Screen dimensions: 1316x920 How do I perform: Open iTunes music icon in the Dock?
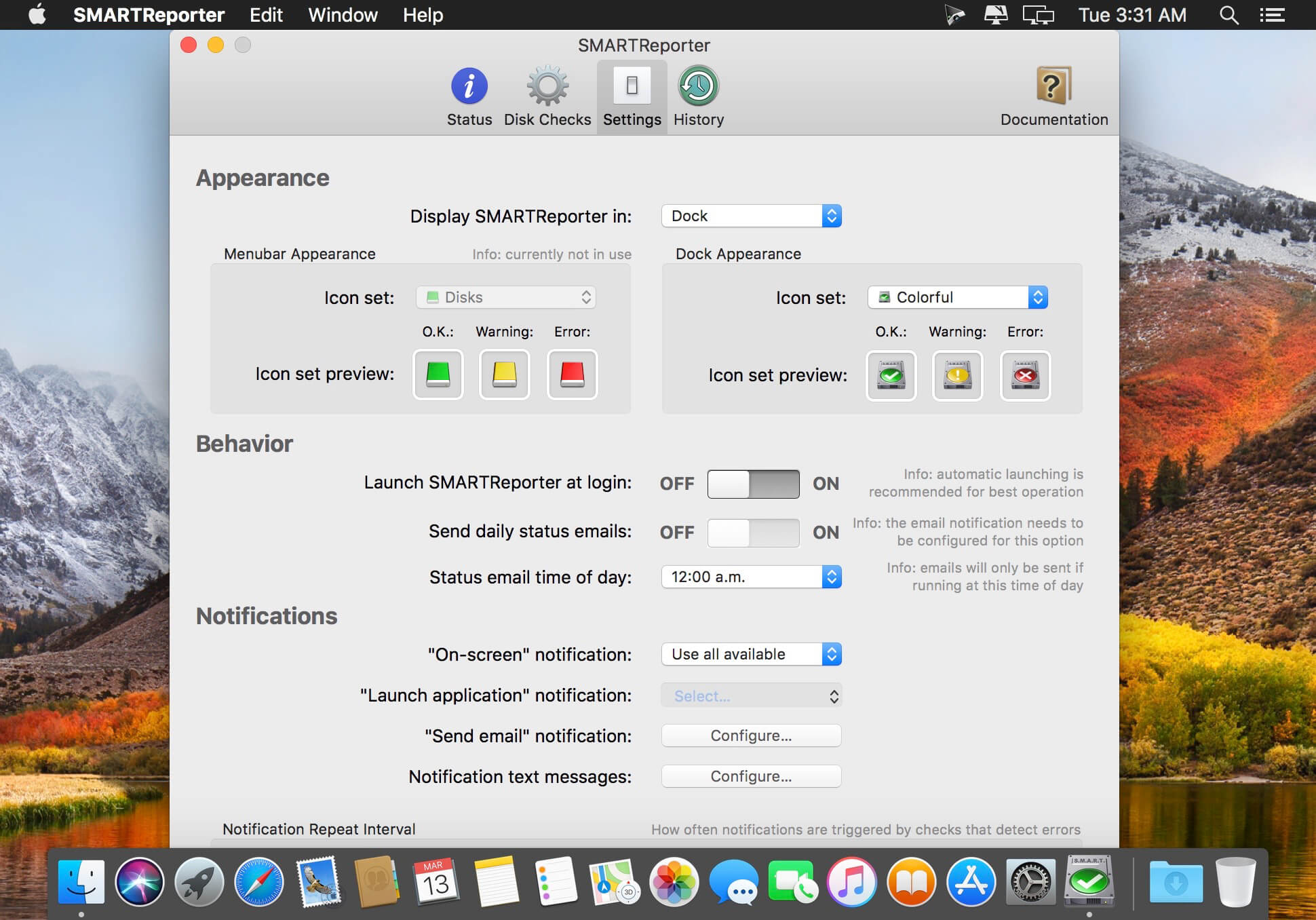point(852,882)
